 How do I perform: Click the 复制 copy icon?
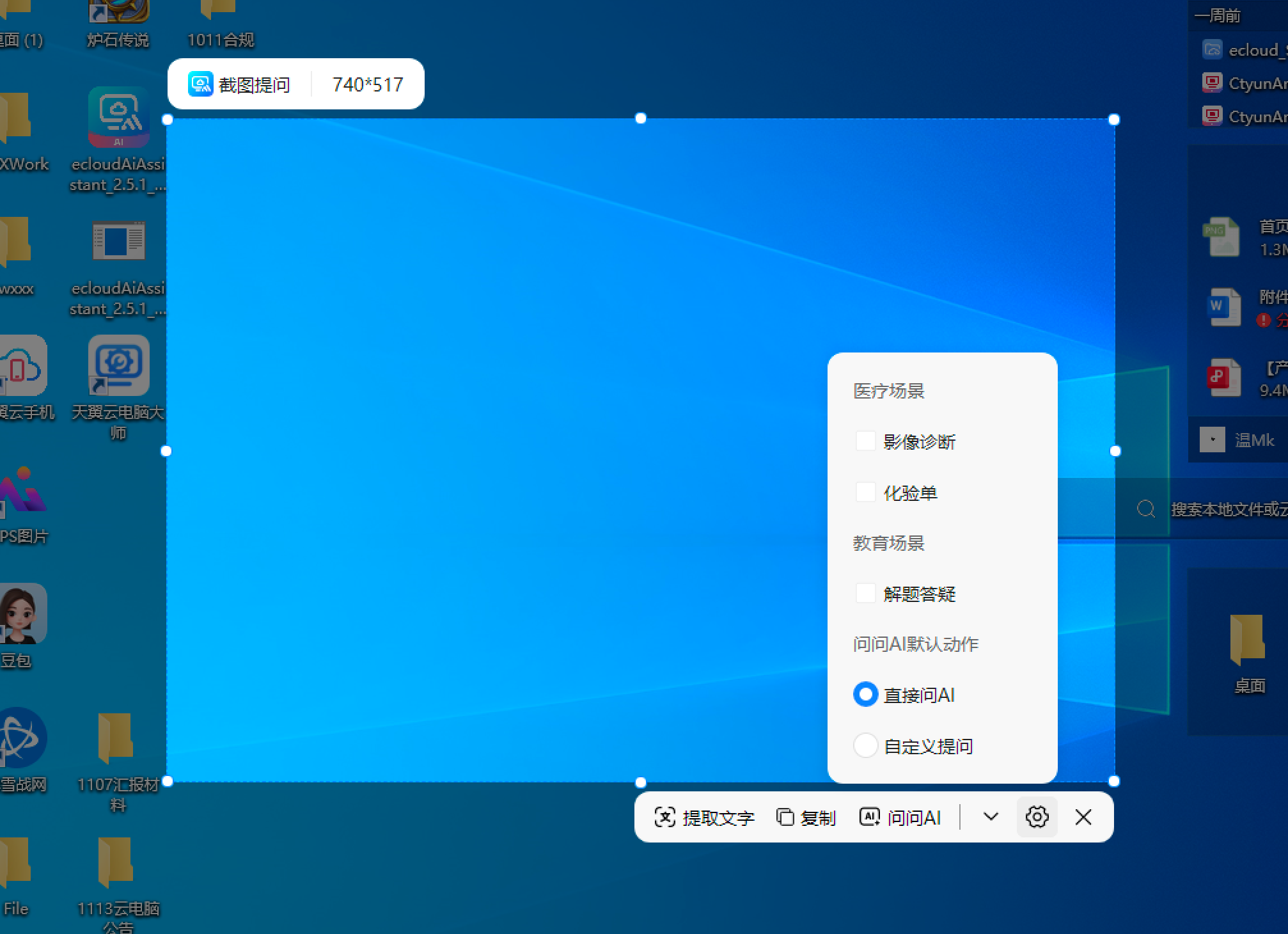(x=785, y=817)
